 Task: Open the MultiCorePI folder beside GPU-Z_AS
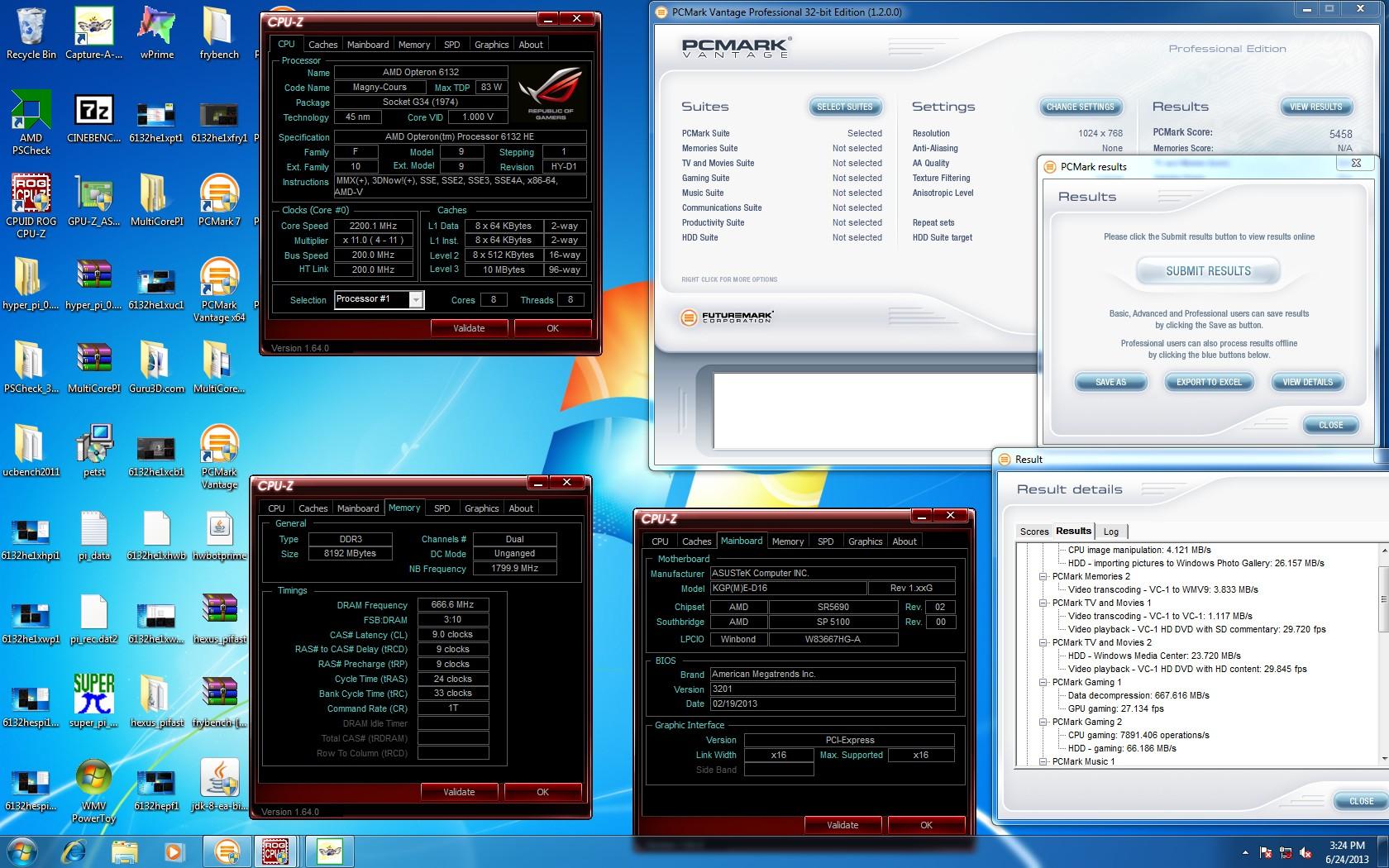point(156,201)
